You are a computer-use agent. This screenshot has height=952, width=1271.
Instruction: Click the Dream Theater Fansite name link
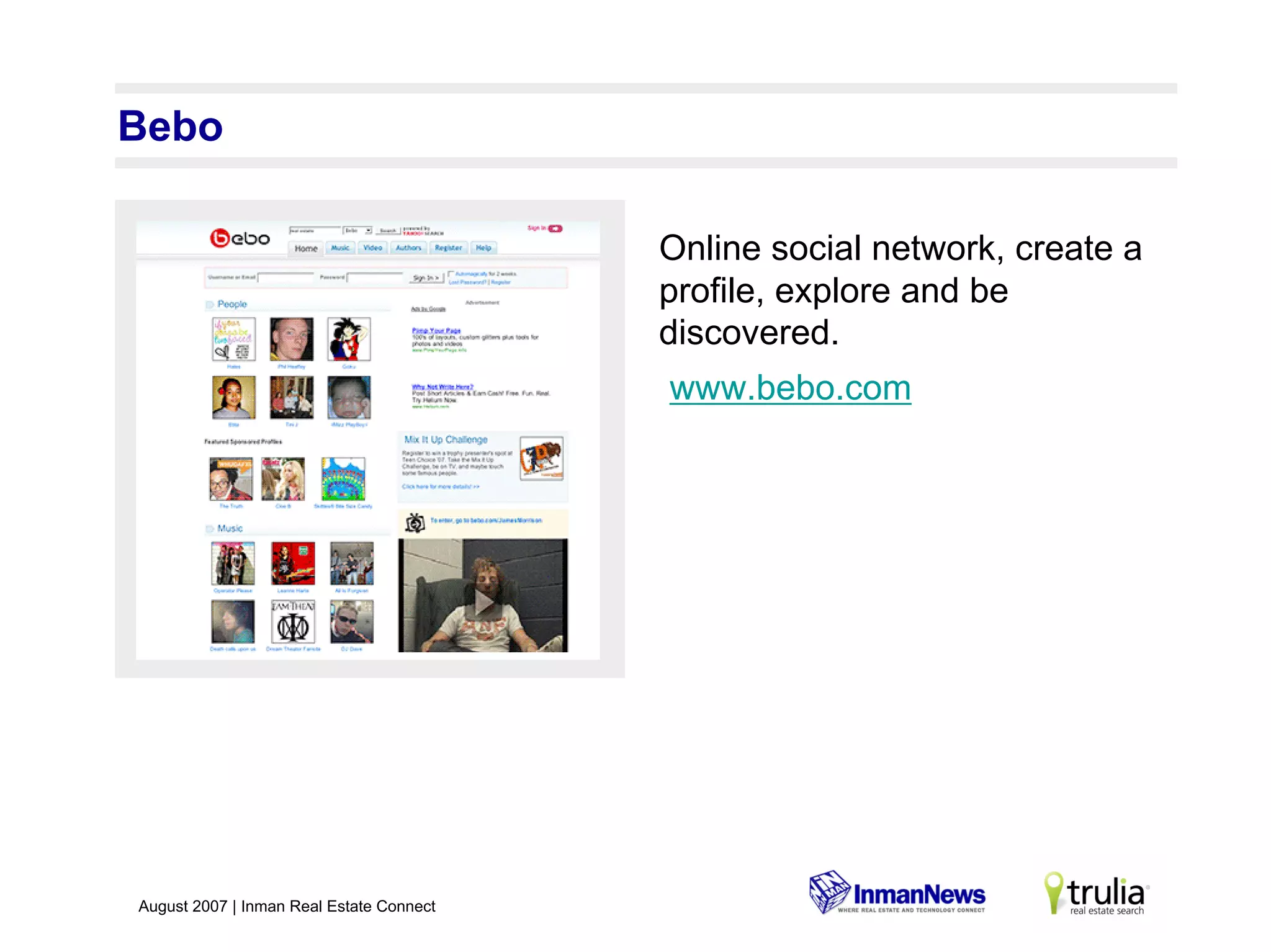coord(294,649)
